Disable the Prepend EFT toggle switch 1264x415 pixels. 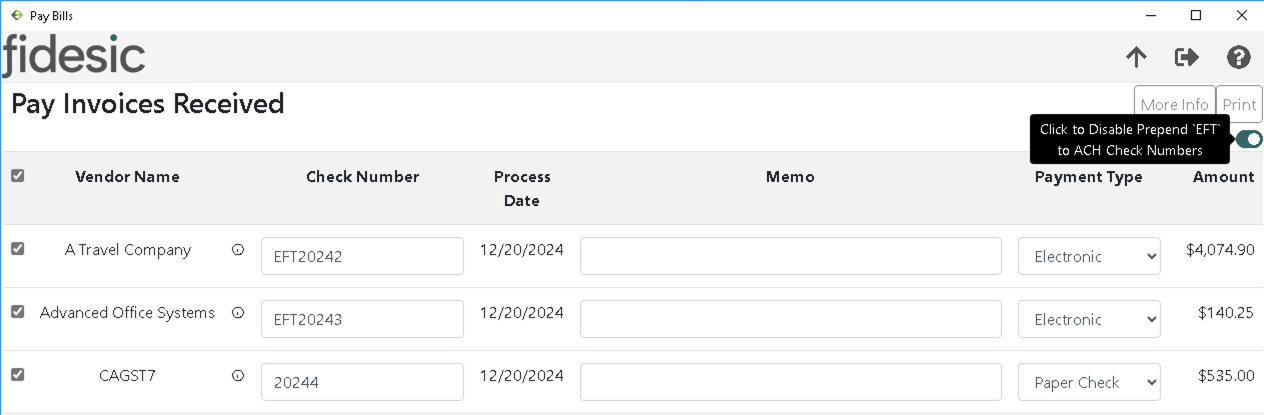click(x=1249, y=139)
